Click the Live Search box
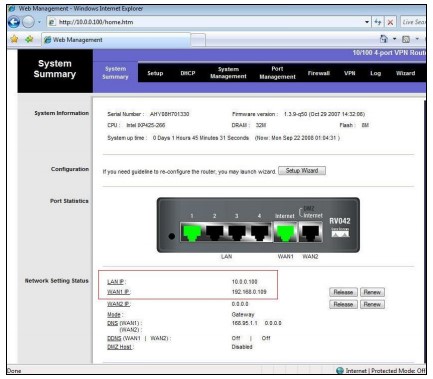The image size is (433, 379). pos(413,22)
